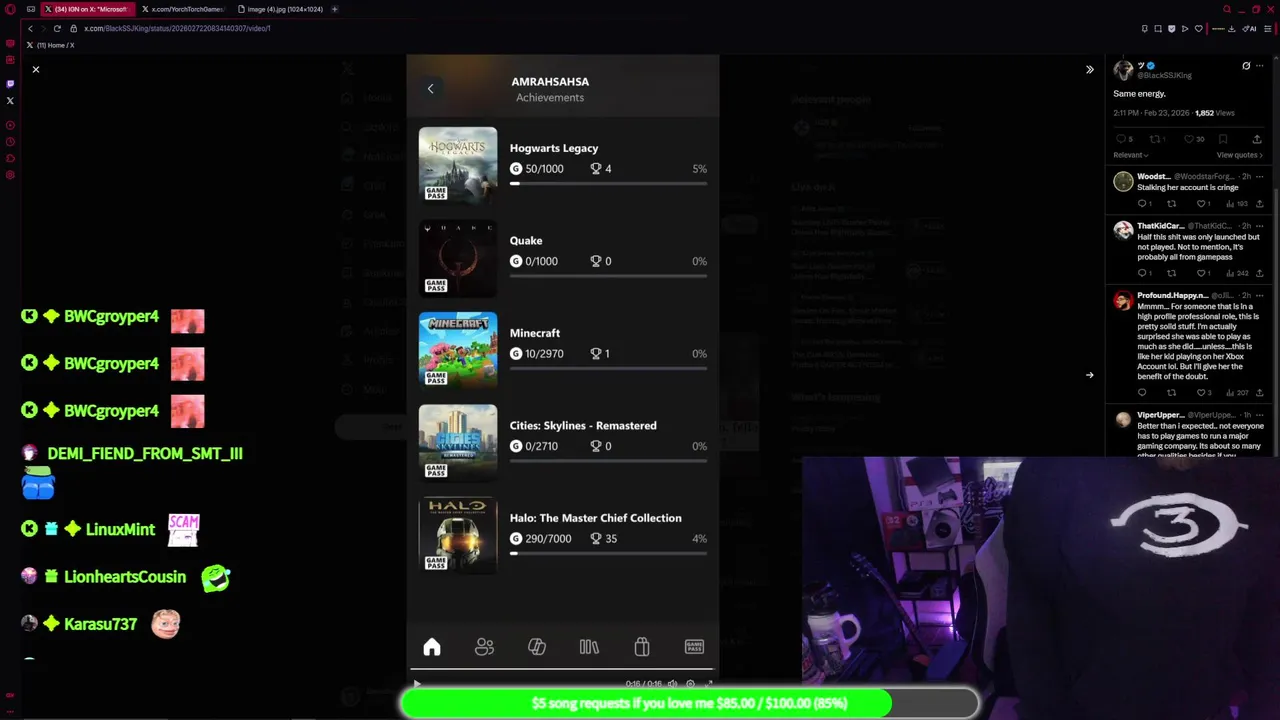1280x720 pixels.
Task: Like the Woodstar reply
Action: [x=1203, y=204]
